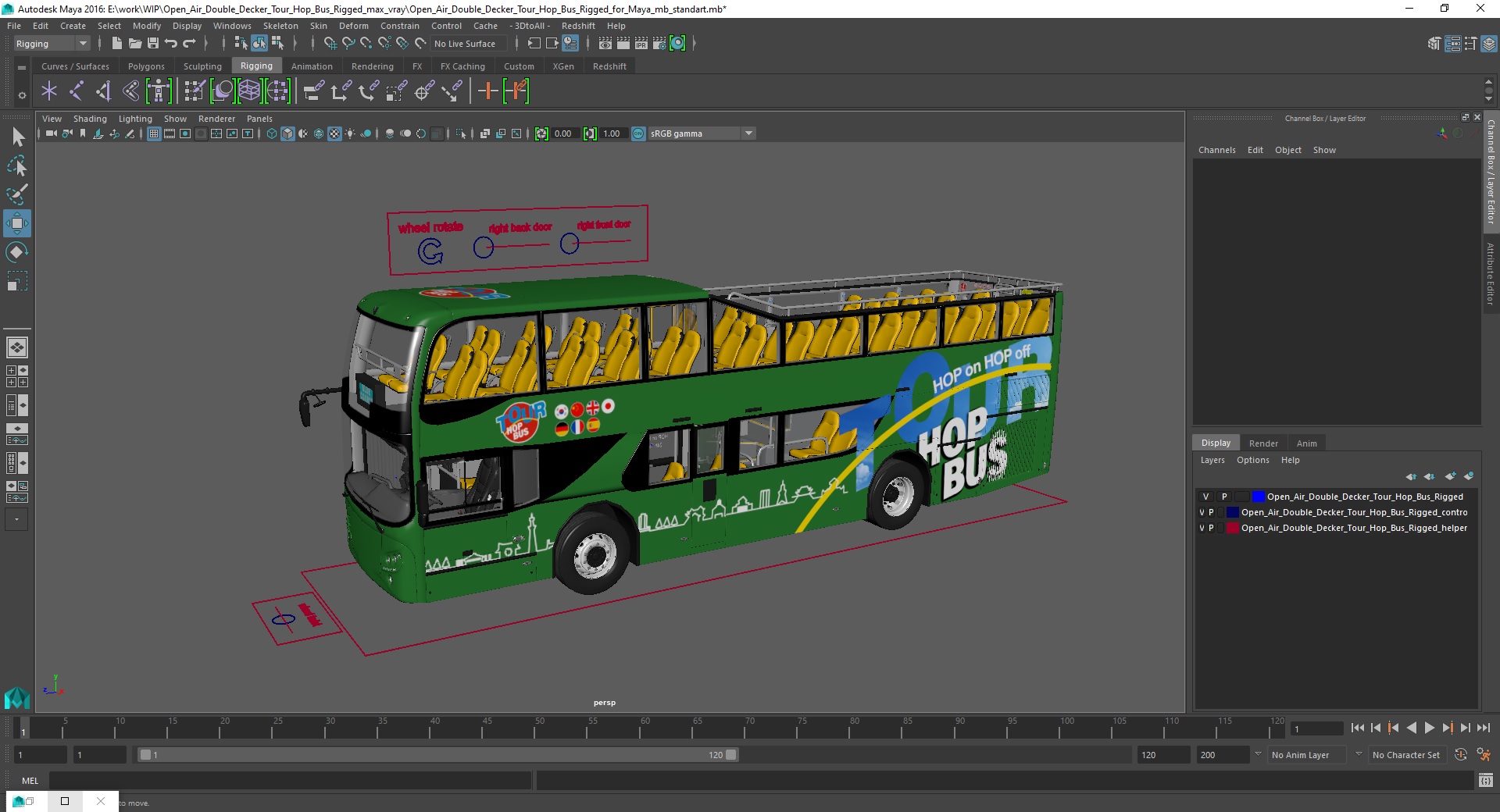Viewport: 1500px width, 812px height.
Task: Open the Channels menu
Action: click(x=1216, y=150)
